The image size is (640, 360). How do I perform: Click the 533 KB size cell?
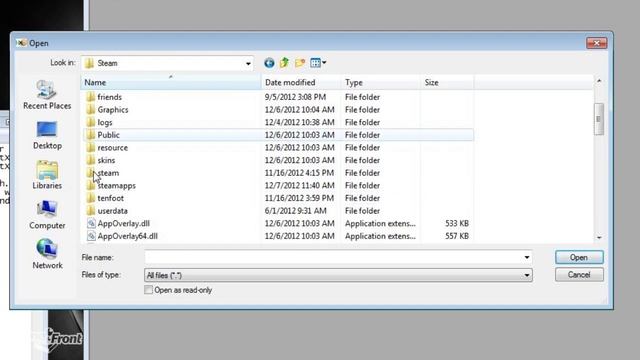tap(457, 224)
